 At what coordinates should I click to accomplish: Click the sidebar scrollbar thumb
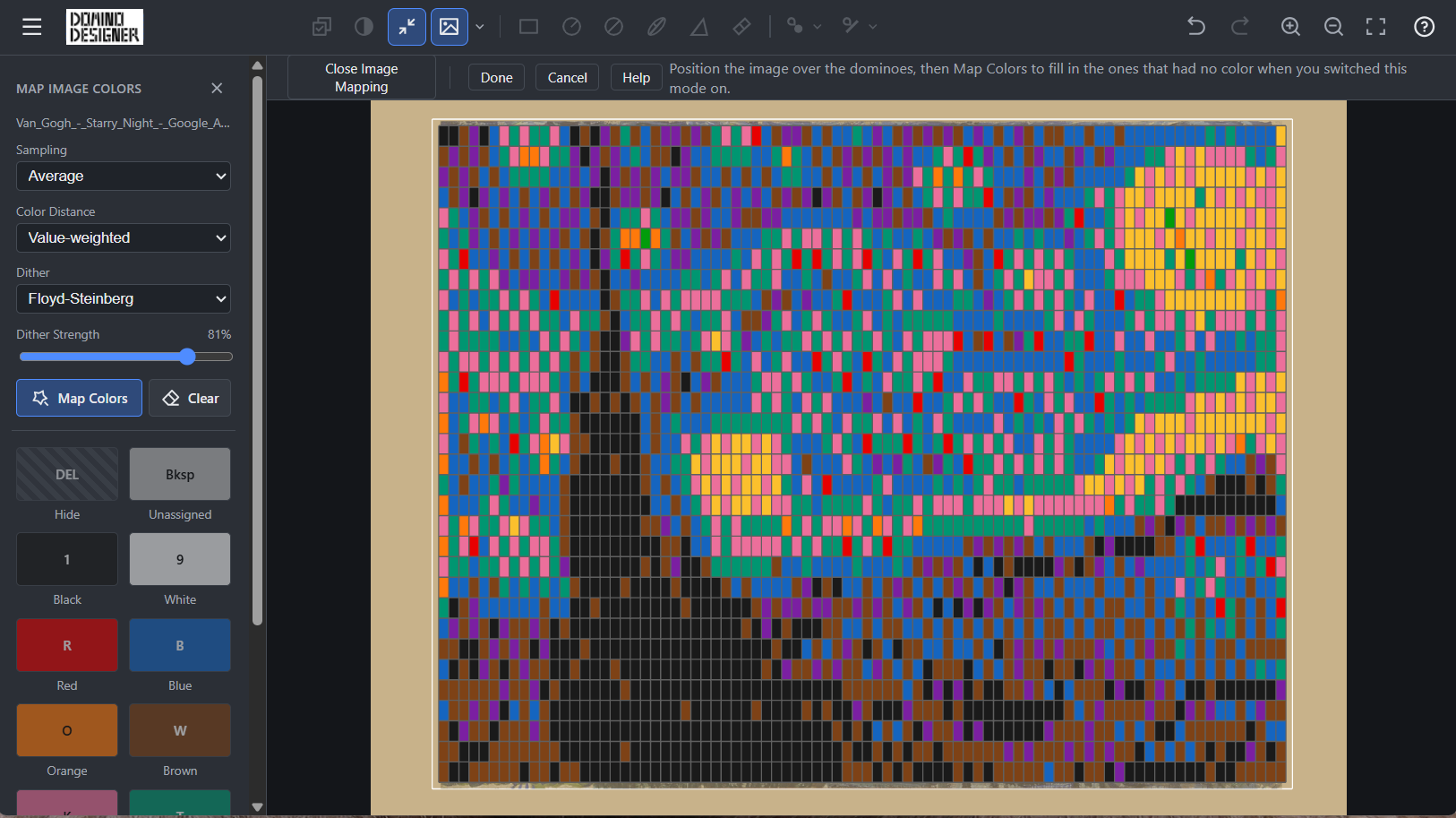pos(258,349)
